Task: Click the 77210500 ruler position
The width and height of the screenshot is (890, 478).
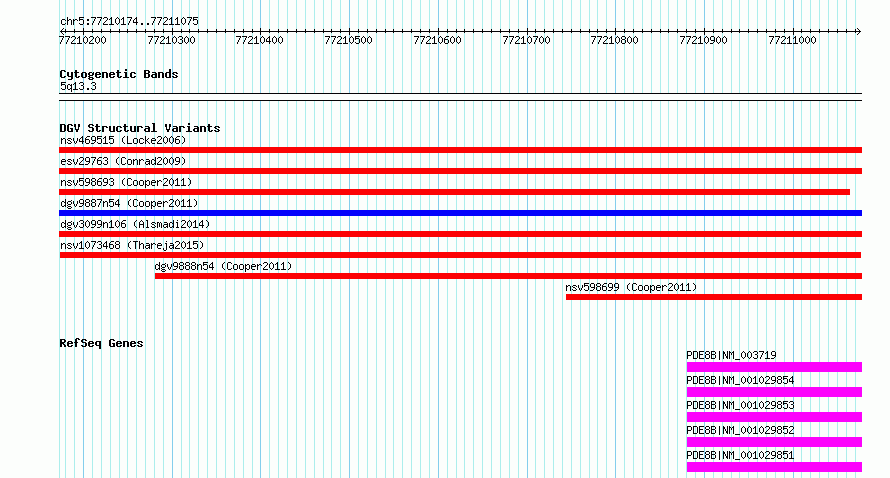Action: [x=349, y=40]
